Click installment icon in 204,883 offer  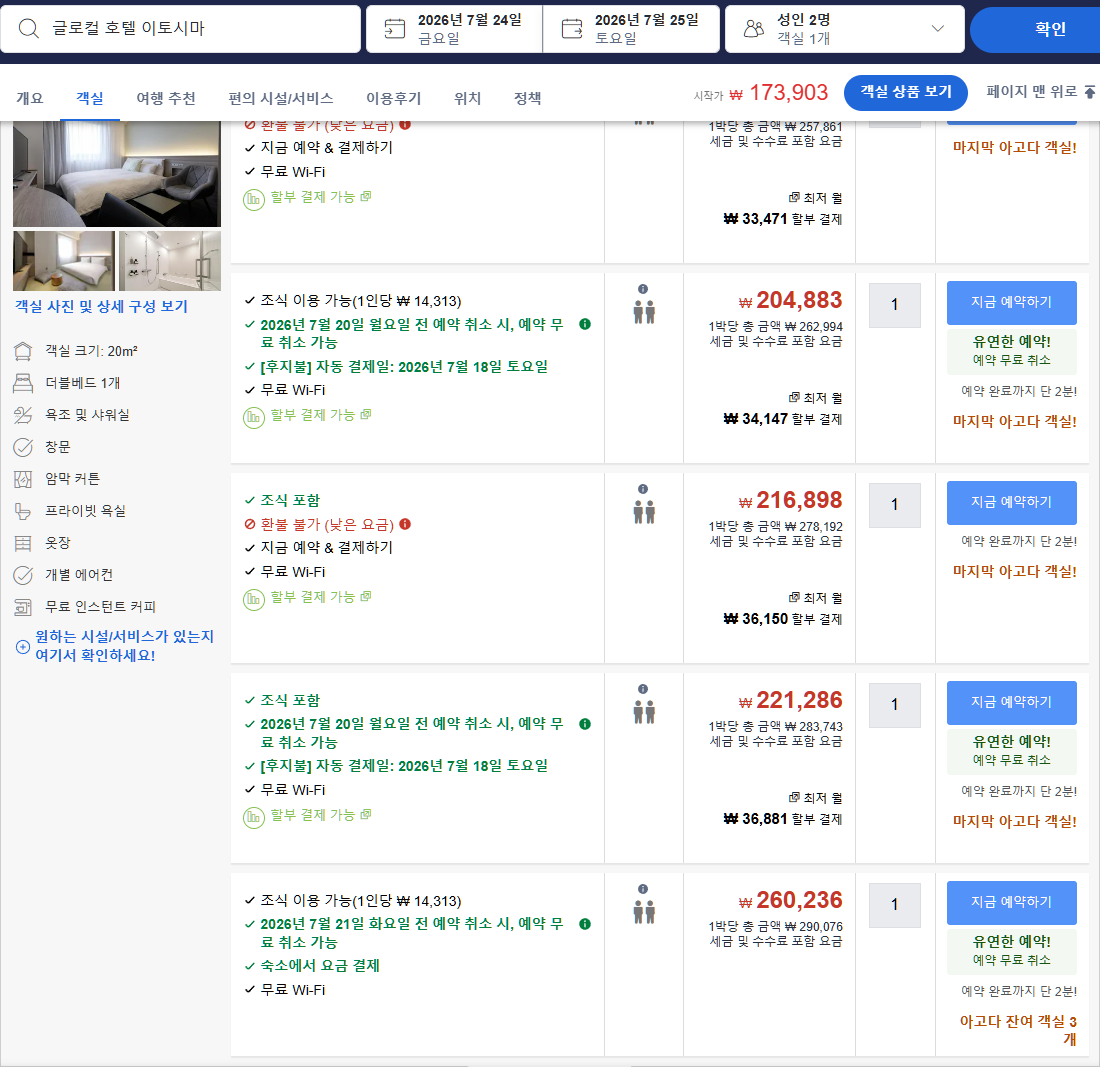[253, 417]
